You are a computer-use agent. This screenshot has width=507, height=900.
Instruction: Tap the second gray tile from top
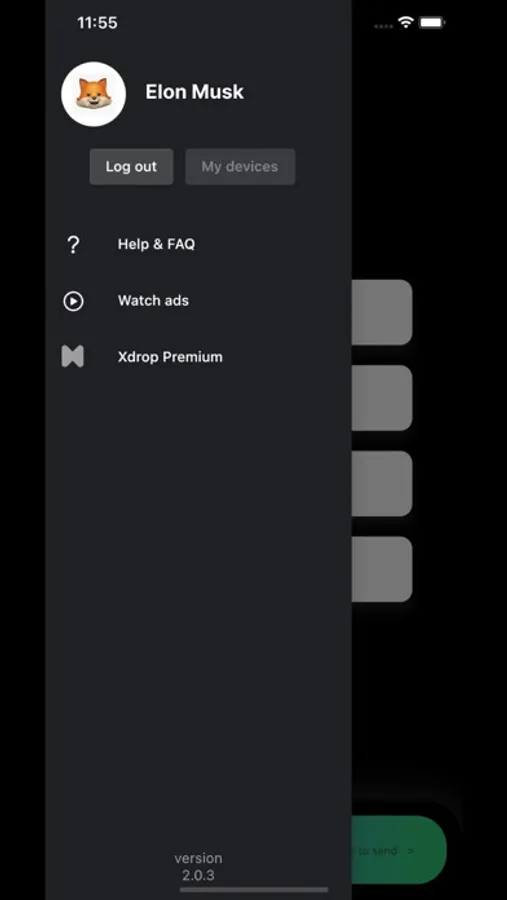tap(382, 398)
